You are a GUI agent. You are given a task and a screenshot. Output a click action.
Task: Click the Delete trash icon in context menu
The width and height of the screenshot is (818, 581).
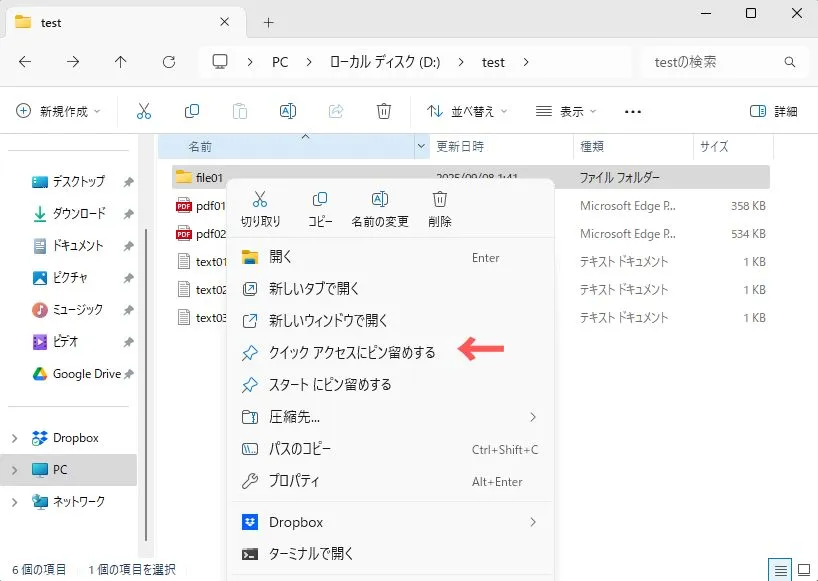(439, 200)
